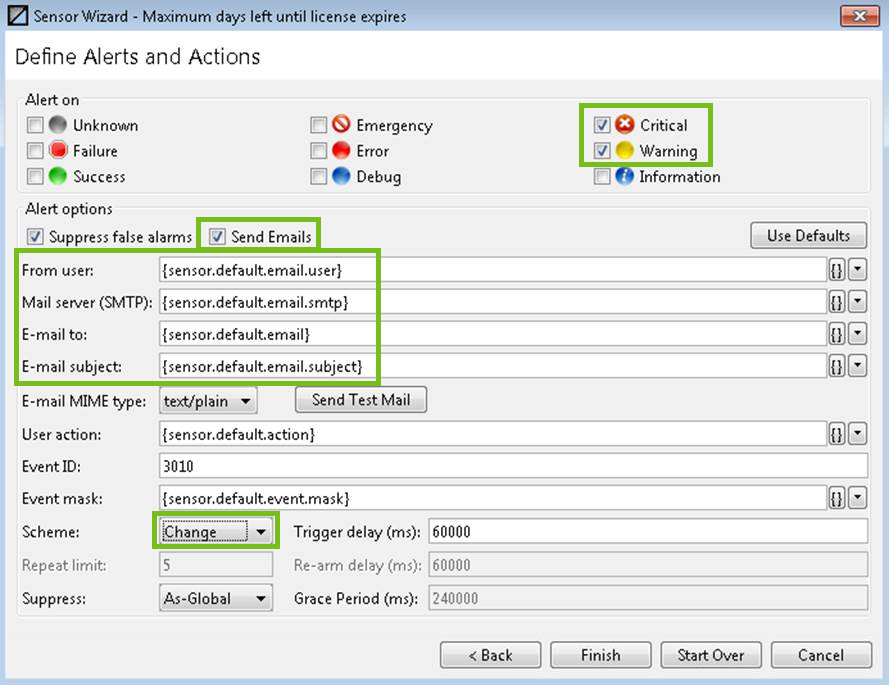Open the Suppress As-Global dropdown
Screen dimensions: 889x685
click(216, 598)
